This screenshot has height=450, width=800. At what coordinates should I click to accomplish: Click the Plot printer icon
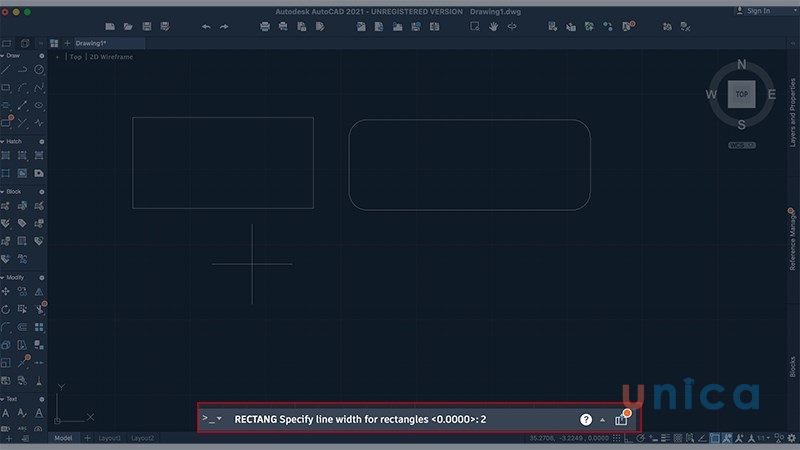(266, 26)
